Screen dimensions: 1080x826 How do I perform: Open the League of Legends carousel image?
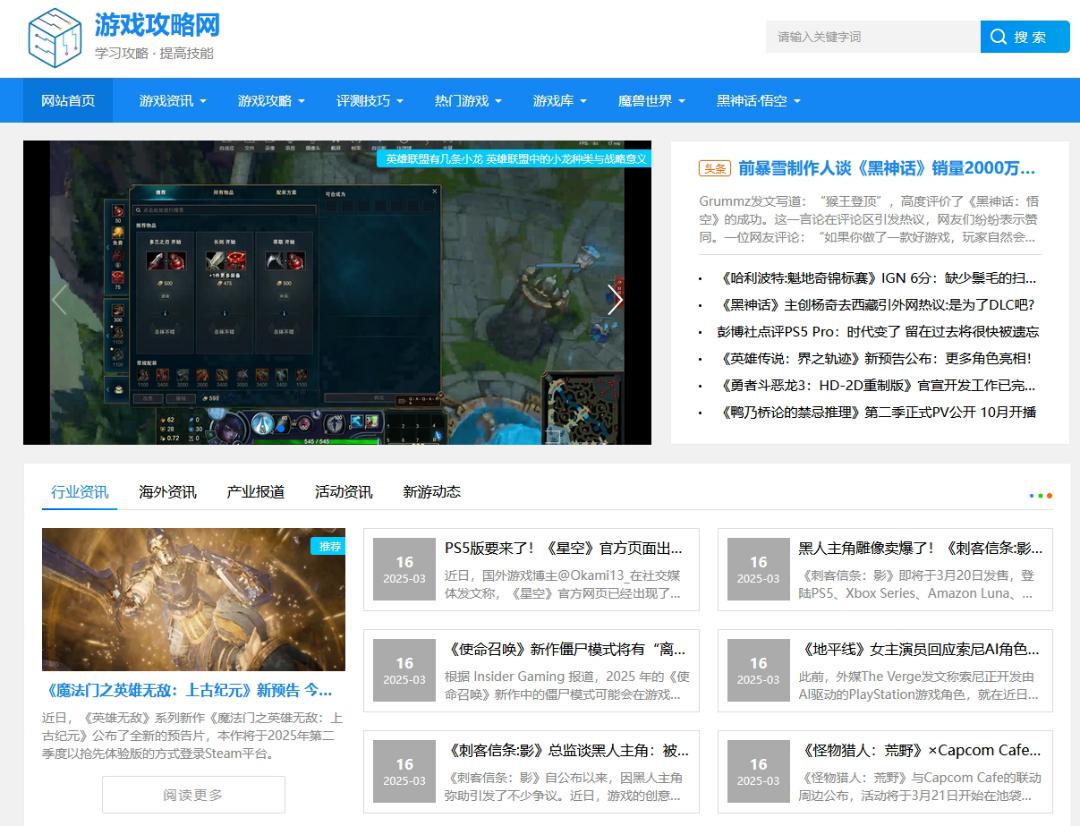coord(337,293)
